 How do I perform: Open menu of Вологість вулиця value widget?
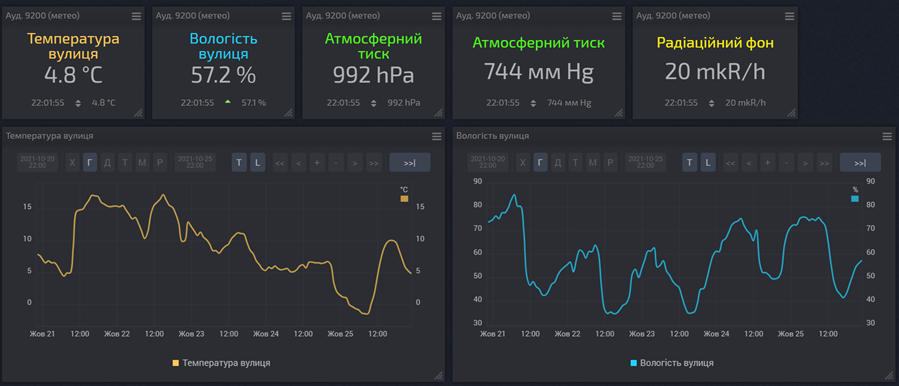(x=287, y=17)
